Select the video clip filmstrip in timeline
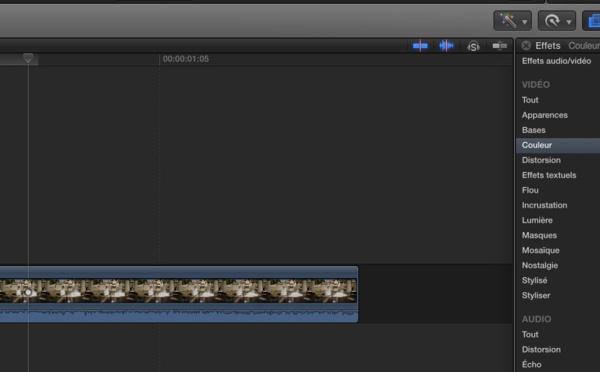This screenshot has height=372, width=600. tap(178, 291)
